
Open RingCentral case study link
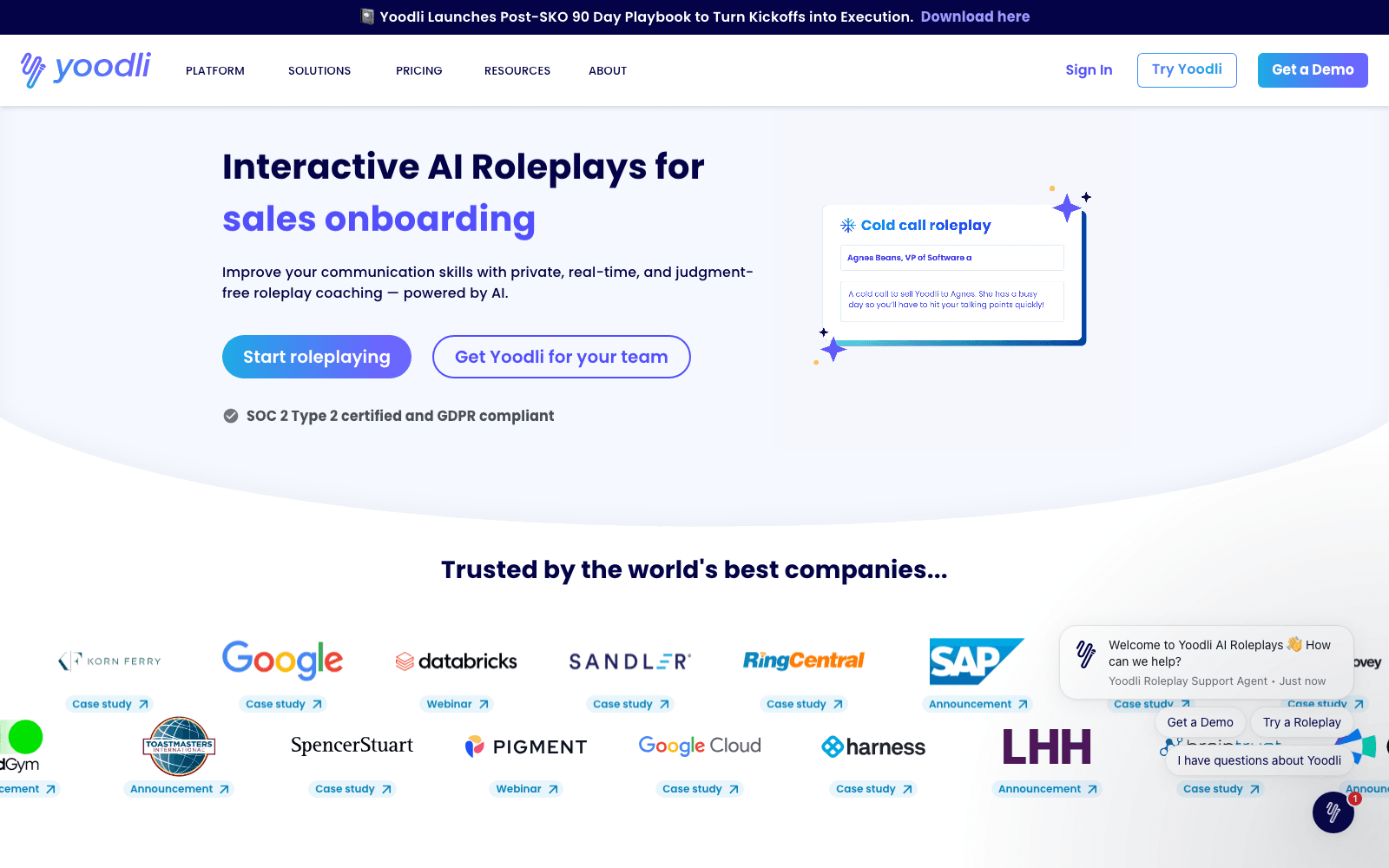(805, 704)
